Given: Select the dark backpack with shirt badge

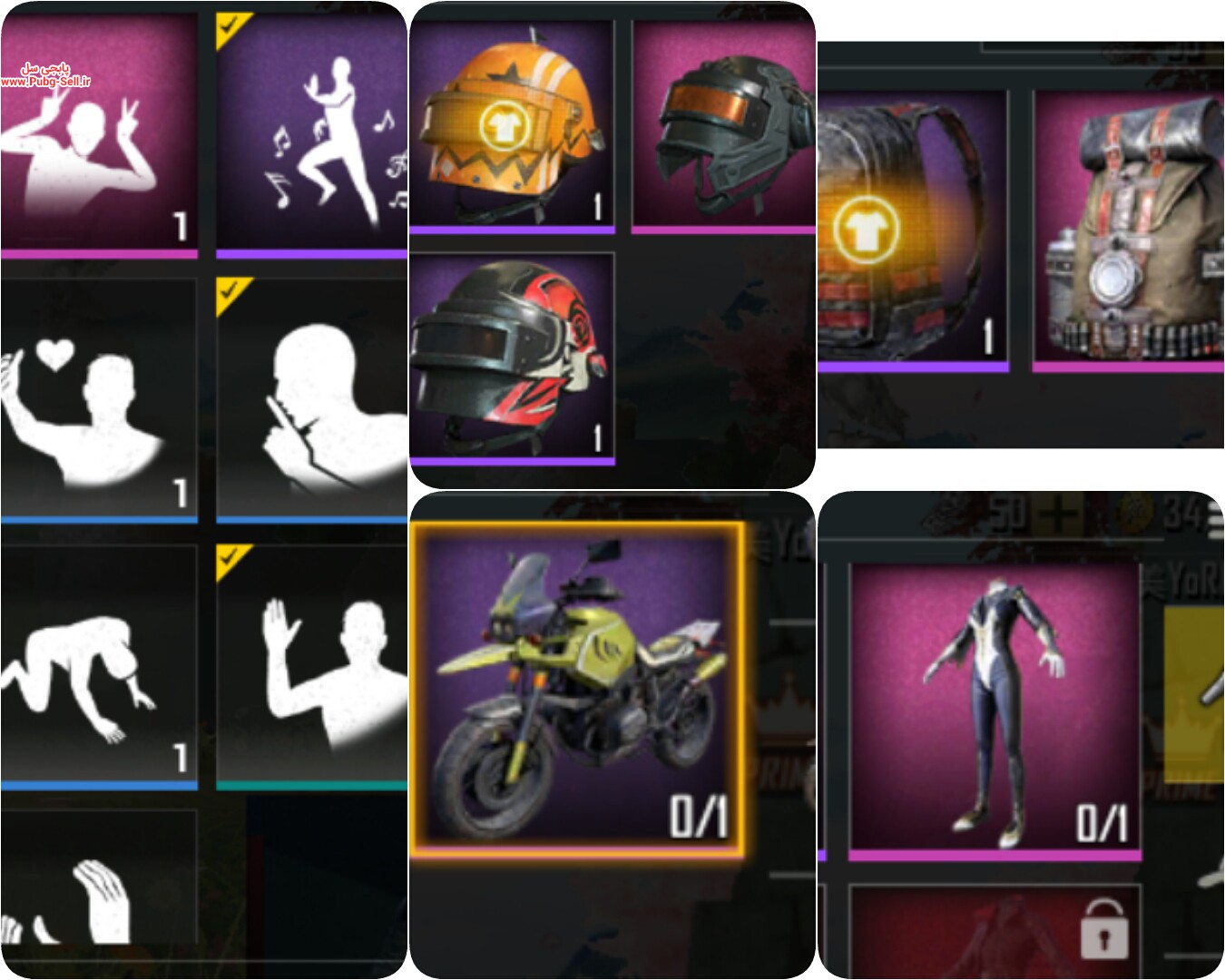Looking at the screenshot, I should [913, 230].
